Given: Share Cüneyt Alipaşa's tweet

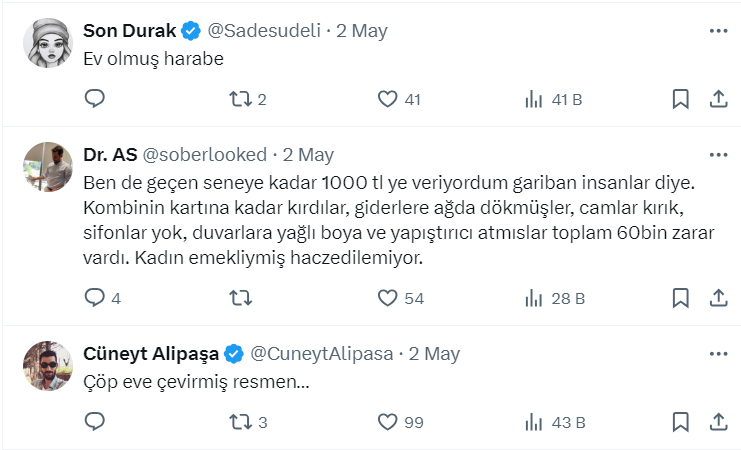Looking at the screenshot, I should coord(717,422).
